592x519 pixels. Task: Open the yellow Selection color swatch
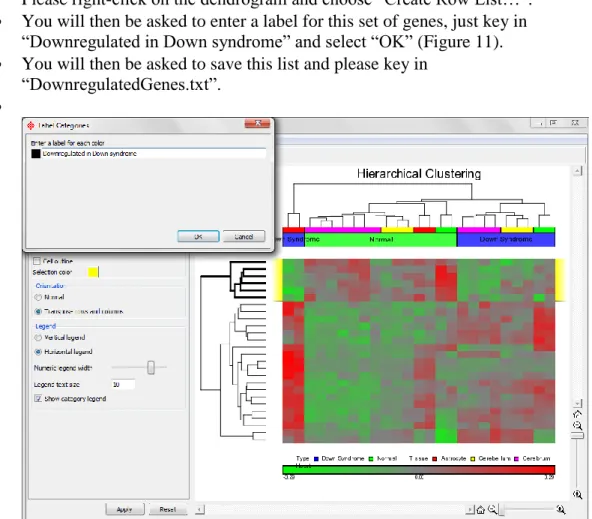pyautogui.click(x=93, y=272)
